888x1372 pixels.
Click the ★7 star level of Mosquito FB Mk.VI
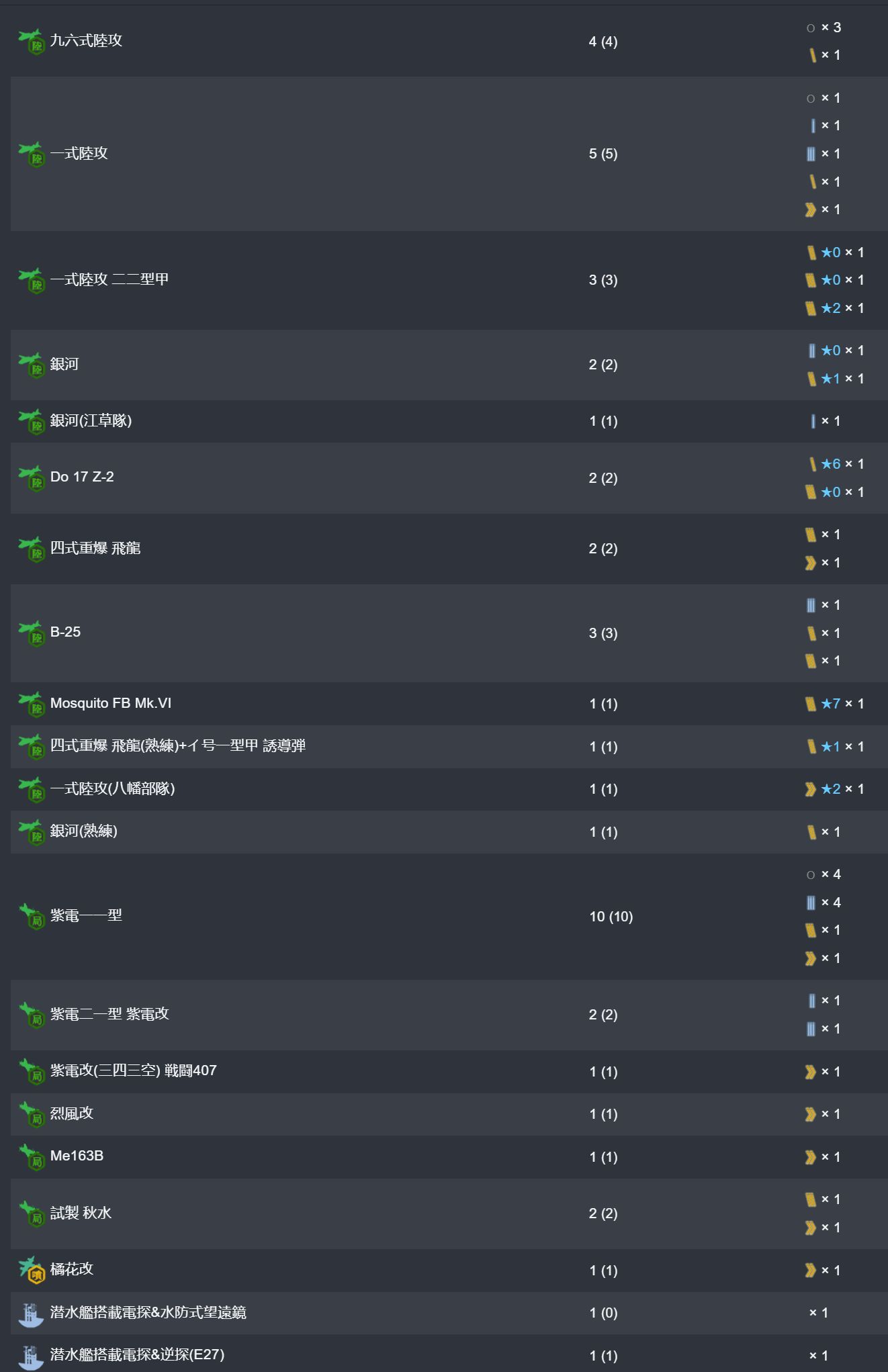pyautogui.click(x=830, y=704)
